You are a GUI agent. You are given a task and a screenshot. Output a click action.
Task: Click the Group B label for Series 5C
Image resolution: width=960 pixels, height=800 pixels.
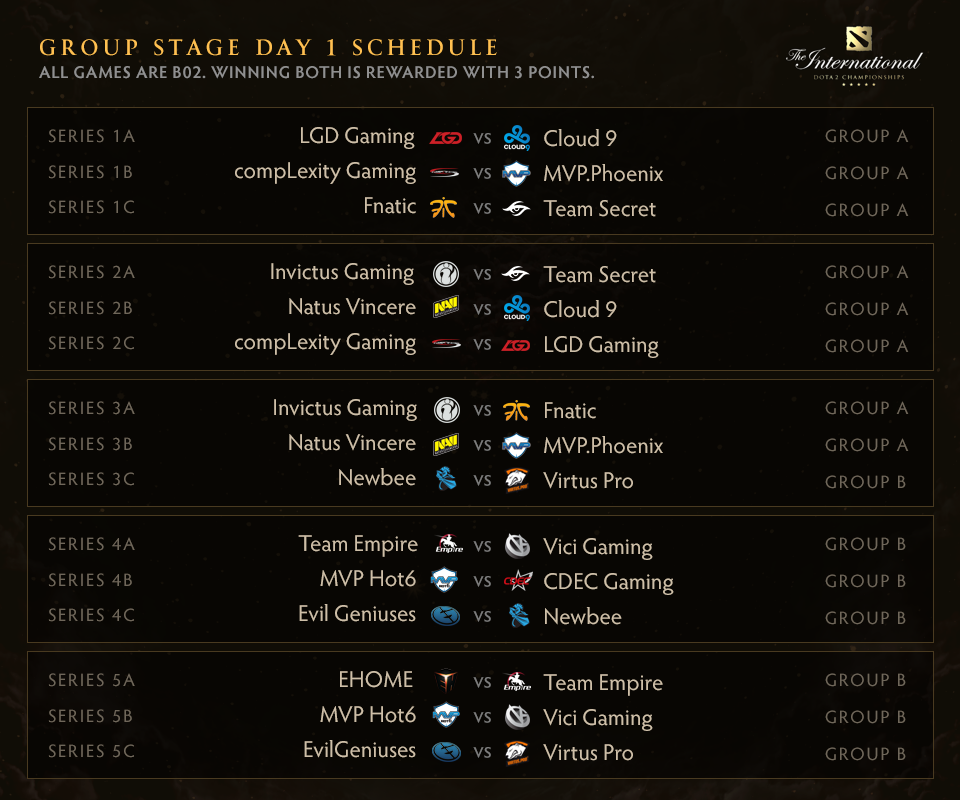pos(866,753)
